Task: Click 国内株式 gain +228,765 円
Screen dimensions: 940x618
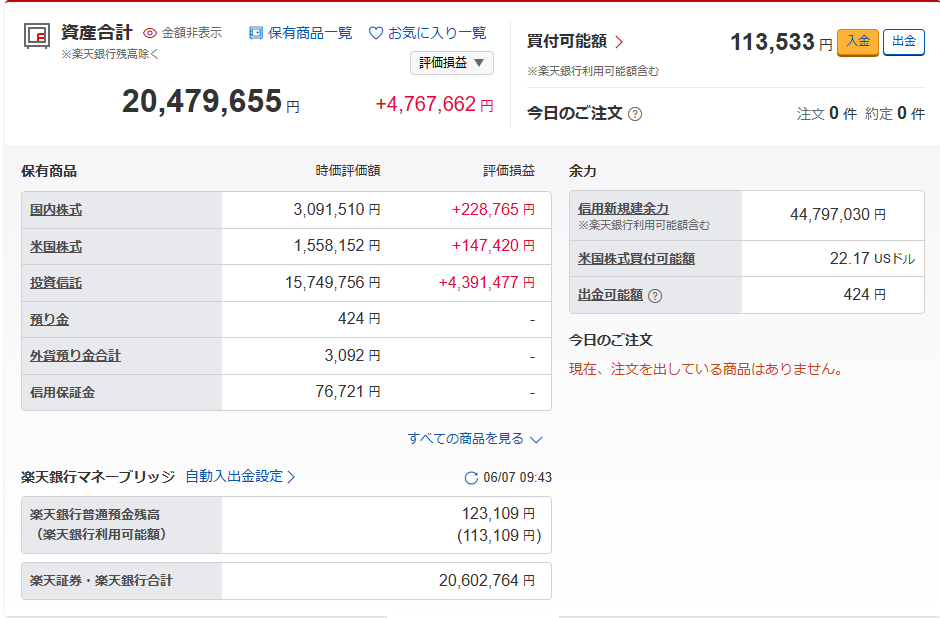Action: [x=493, y=210]
